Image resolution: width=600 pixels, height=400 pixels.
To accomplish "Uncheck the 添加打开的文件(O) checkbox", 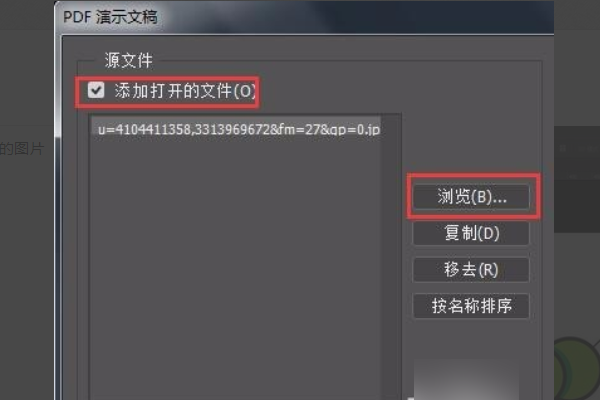I will [x=96, y=91].
